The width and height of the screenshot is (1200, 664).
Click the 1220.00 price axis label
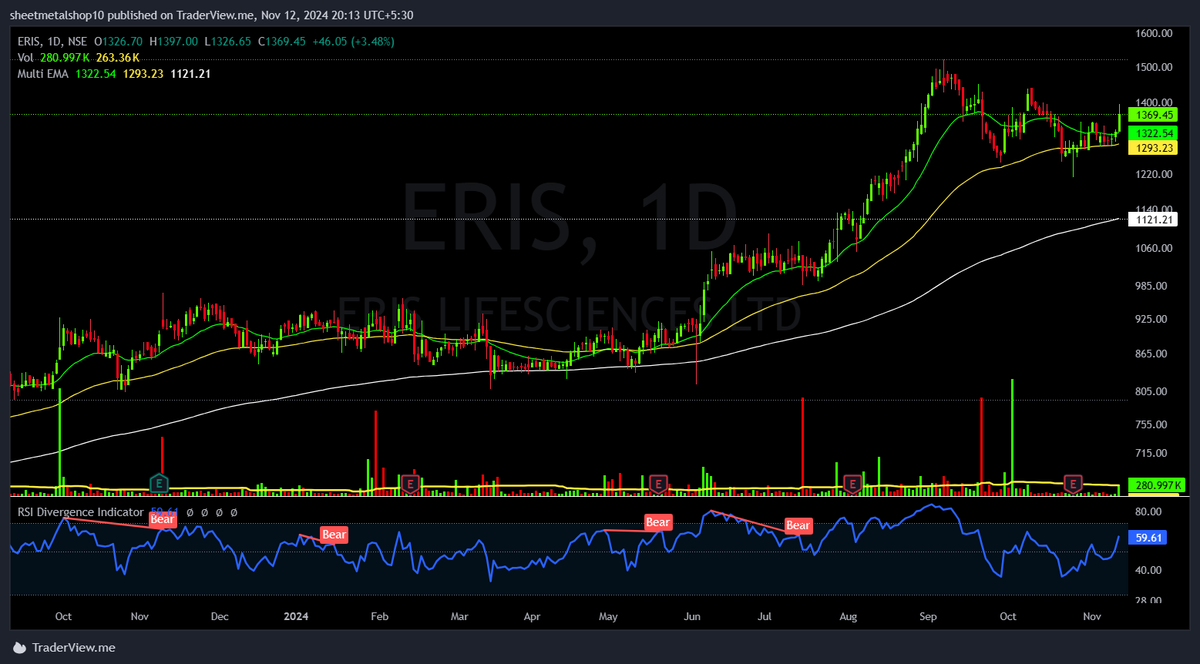click(1154, 174)
